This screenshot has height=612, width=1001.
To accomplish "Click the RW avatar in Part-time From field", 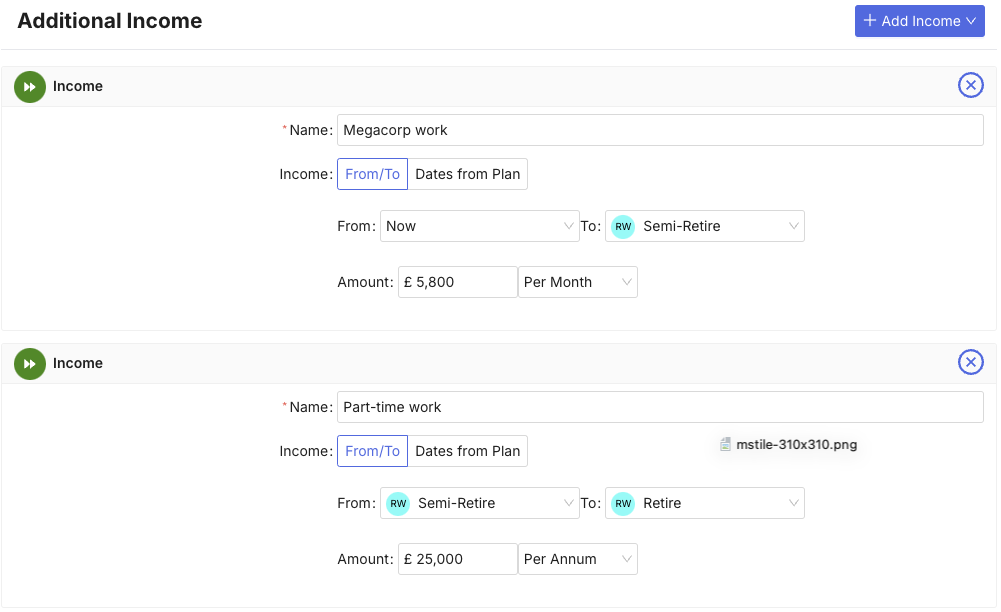I will click(x=398, y=504).
